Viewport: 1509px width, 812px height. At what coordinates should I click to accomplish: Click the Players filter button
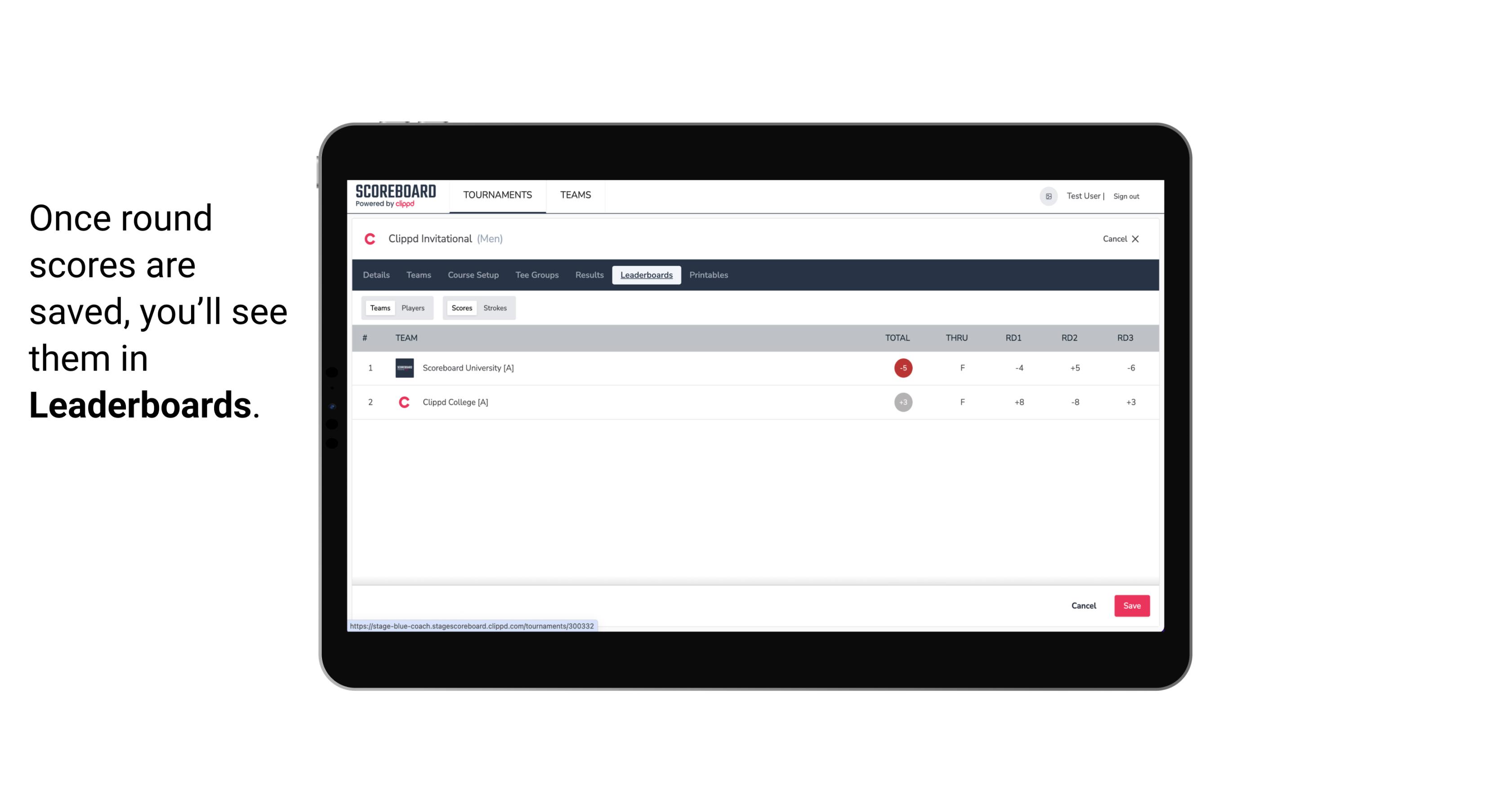click(413, 308)
